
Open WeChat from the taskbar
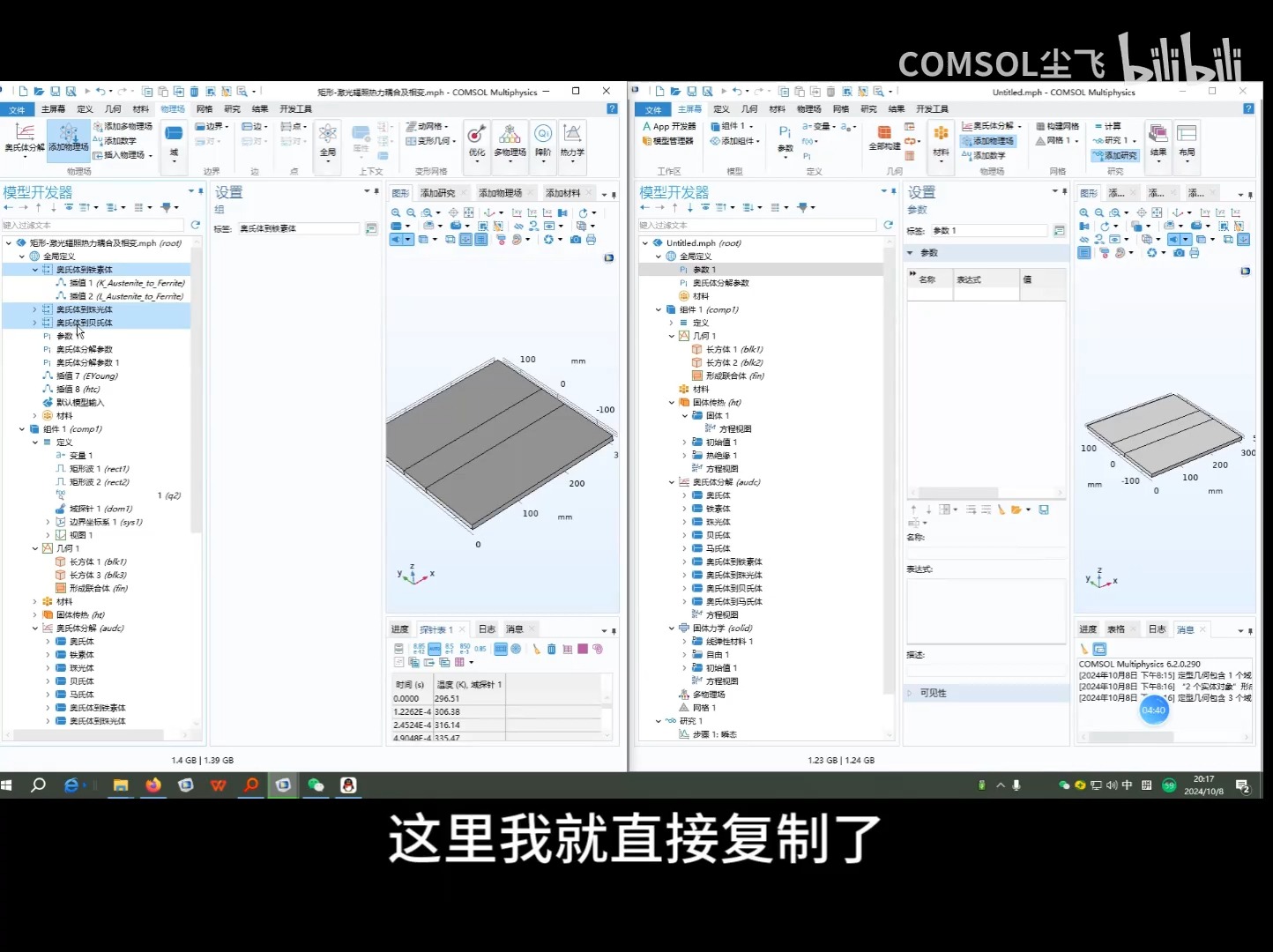(x=316, y=785)
